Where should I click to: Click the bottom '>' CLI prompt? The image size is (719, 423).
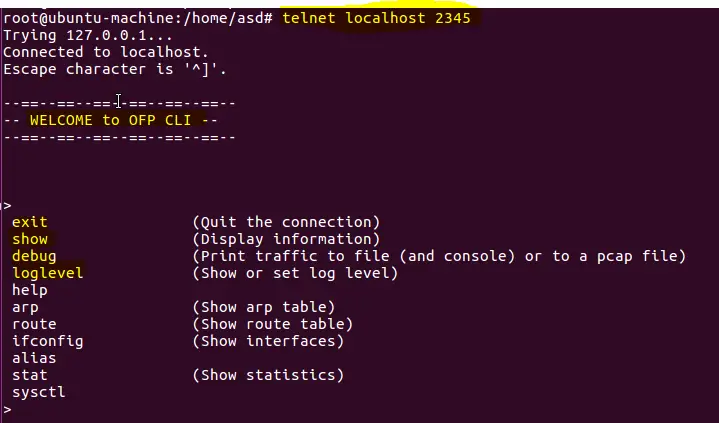[7, 409]
